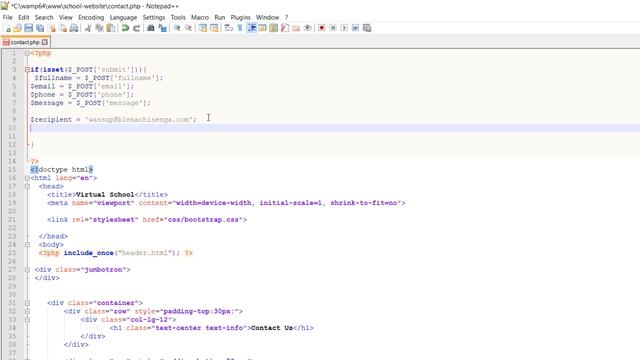Collapse the if(isset fold marker at line 3
Image resolution: width=640 pixels, height=360 pixels.
27,70
